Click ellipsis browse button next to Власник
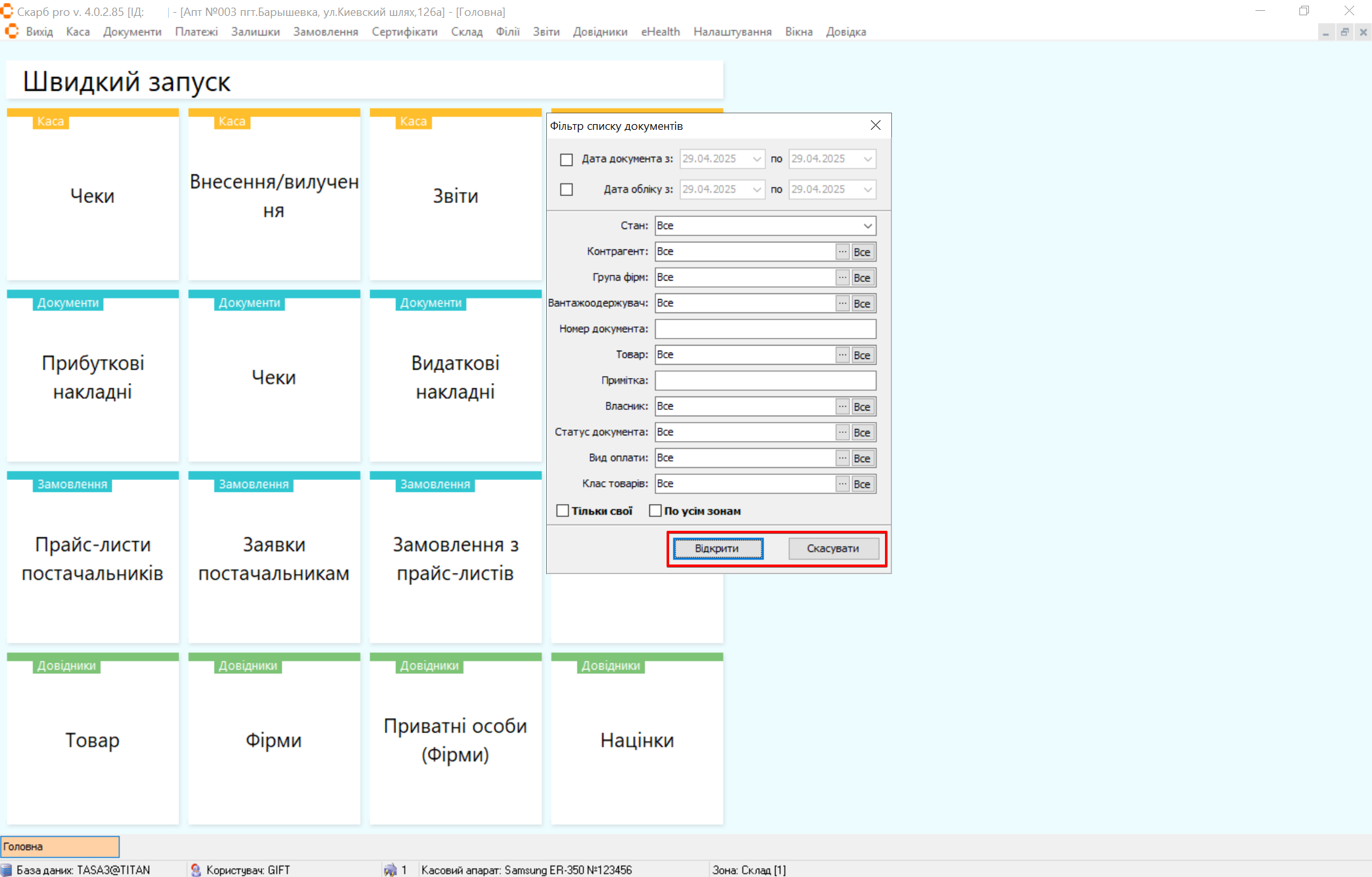The height and width of the screenshot is (877, 1372). click(x=842, y=407)
